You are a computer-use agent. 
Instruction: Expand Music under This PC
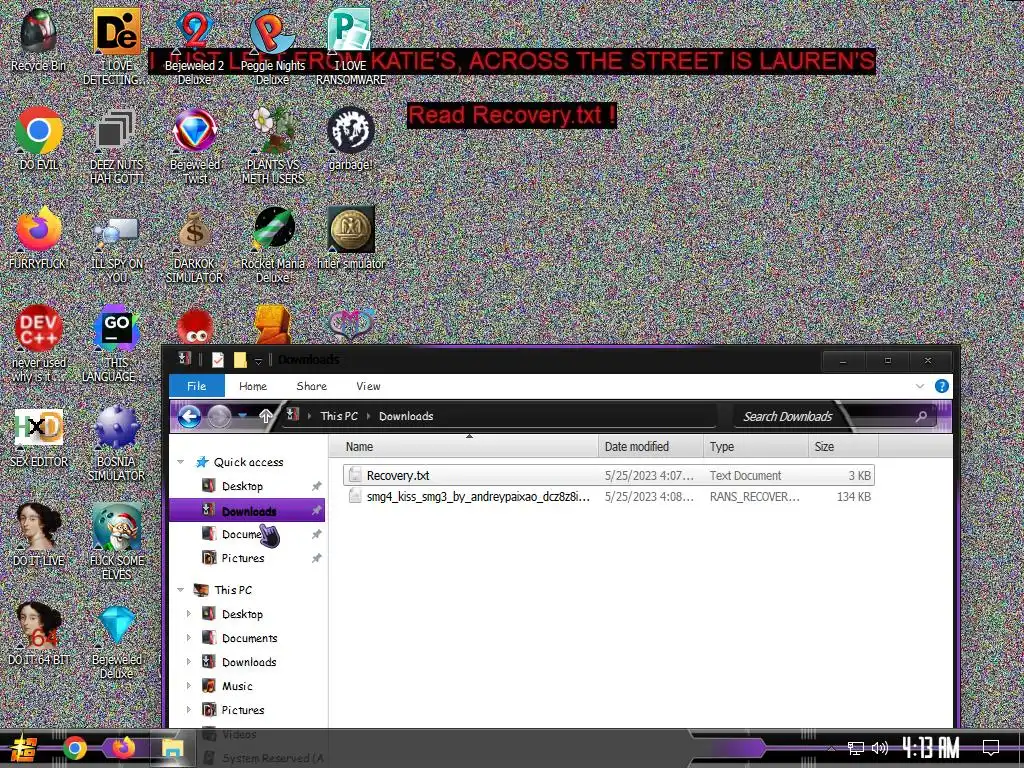[189, 686]
